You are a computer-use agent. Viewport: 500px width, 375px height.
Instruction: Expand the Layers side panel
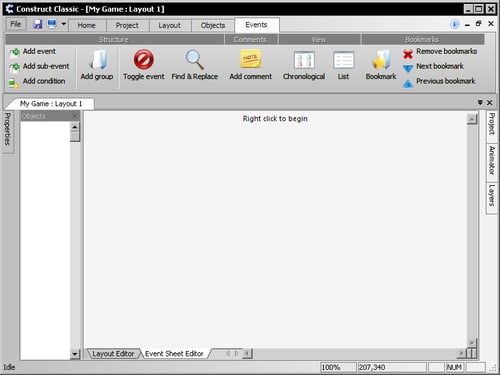492,195
